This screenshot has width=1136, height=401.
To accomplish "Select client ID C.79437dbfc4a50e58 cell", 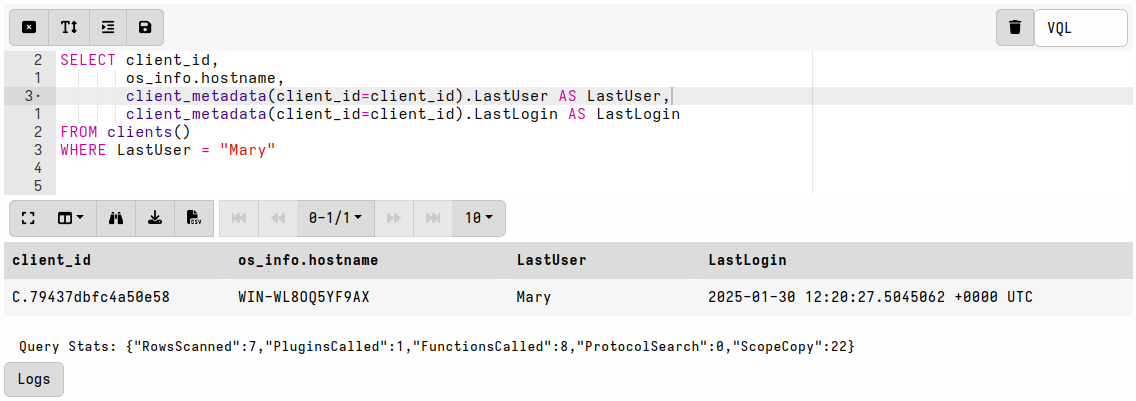I will (90, 297).
